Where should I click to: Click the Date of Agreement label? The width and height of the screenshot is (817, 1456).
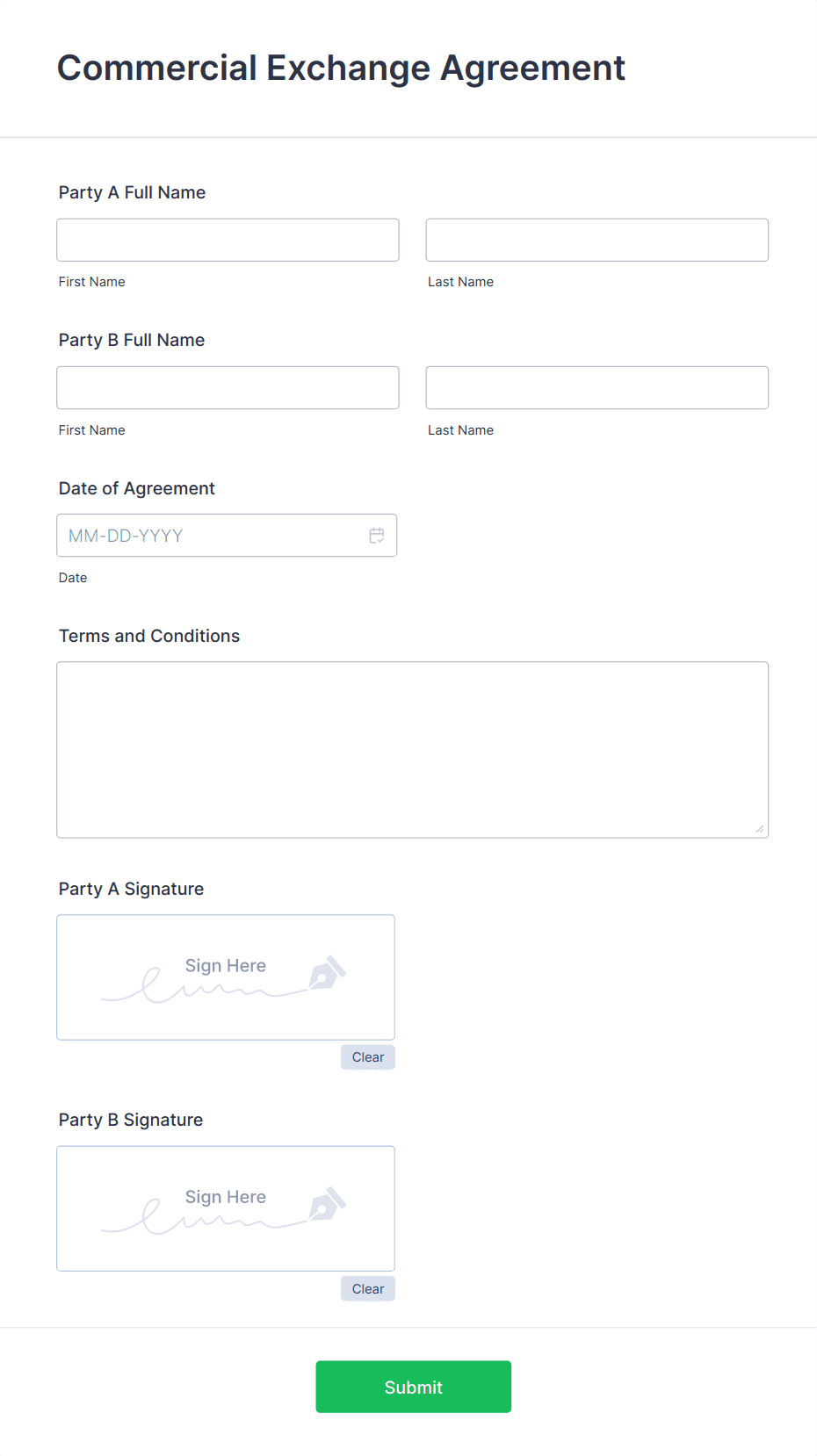137,488
